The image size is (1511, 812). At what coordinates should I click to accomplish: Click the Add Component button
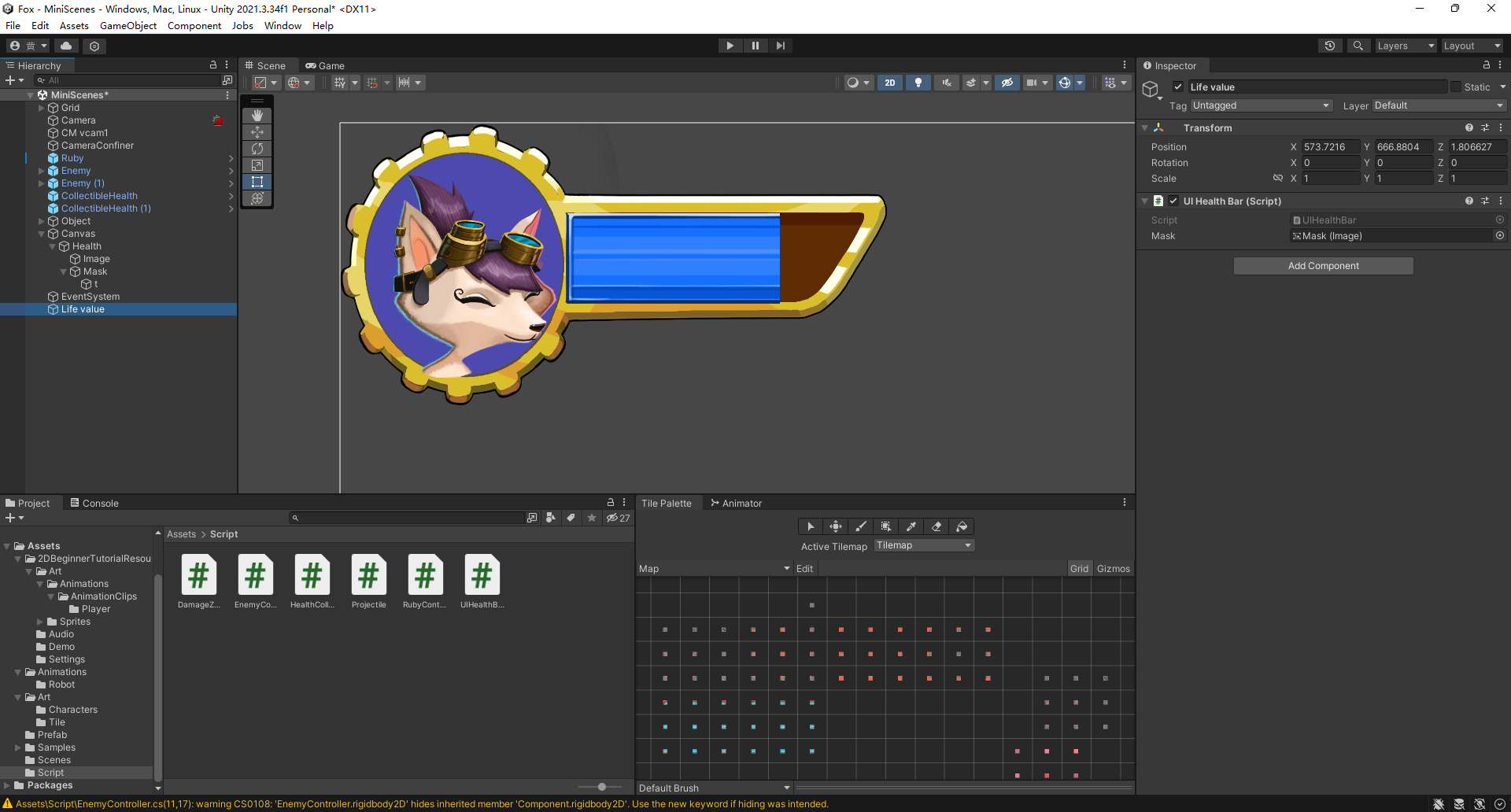pos(1323,266)
